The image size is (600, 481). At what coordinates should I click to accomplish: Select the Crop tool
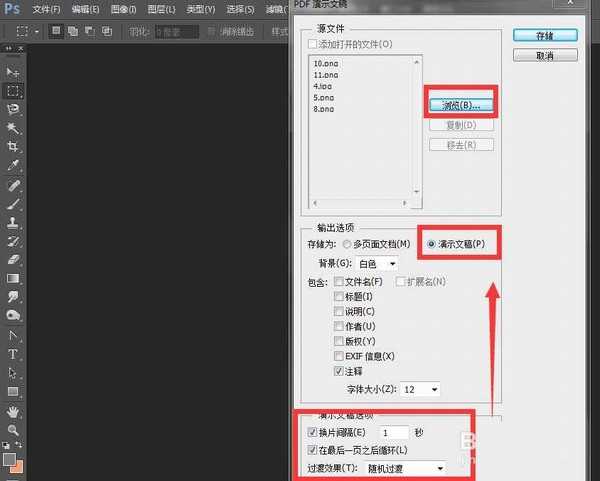point(13,147)
